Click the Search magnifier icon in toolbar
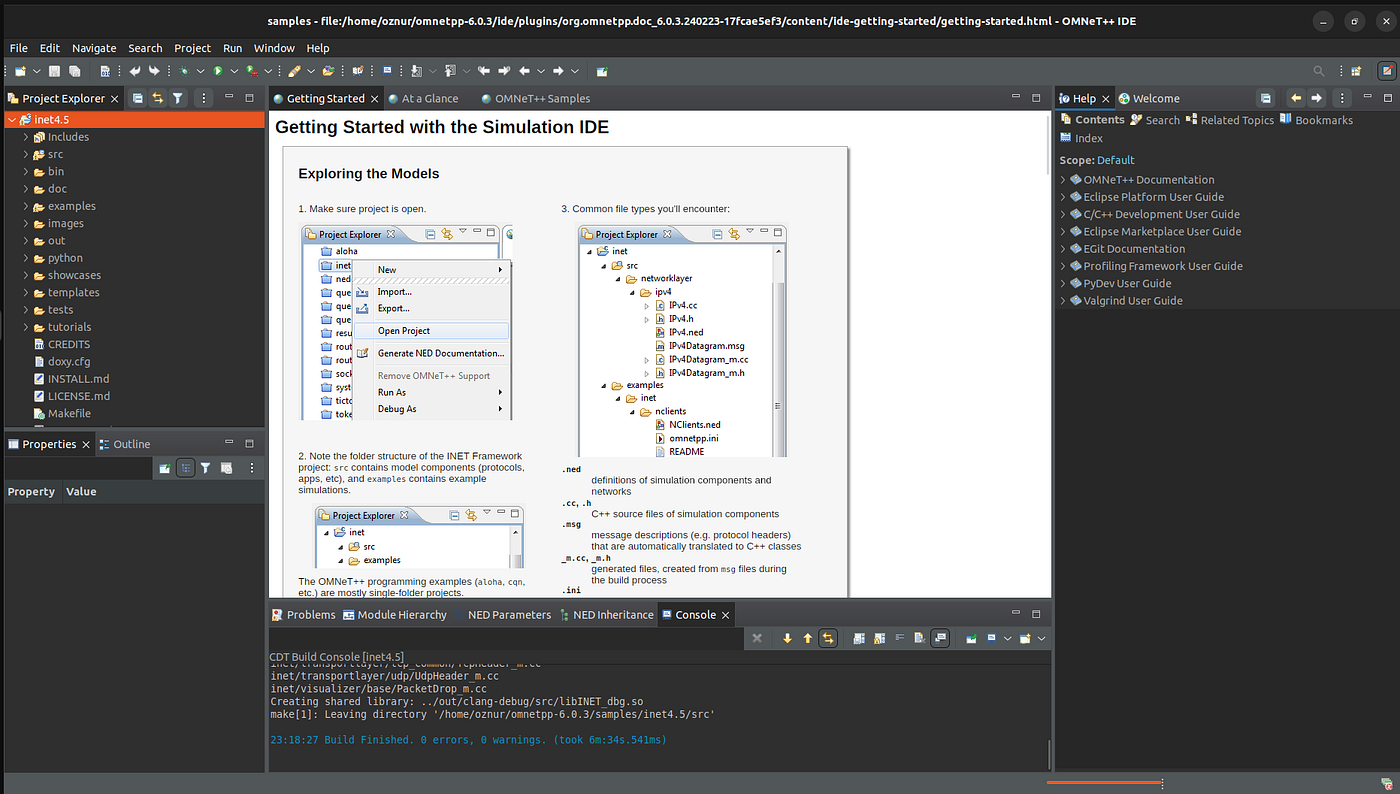This screenshot has width=1400, height=794. click(1320, 71)
